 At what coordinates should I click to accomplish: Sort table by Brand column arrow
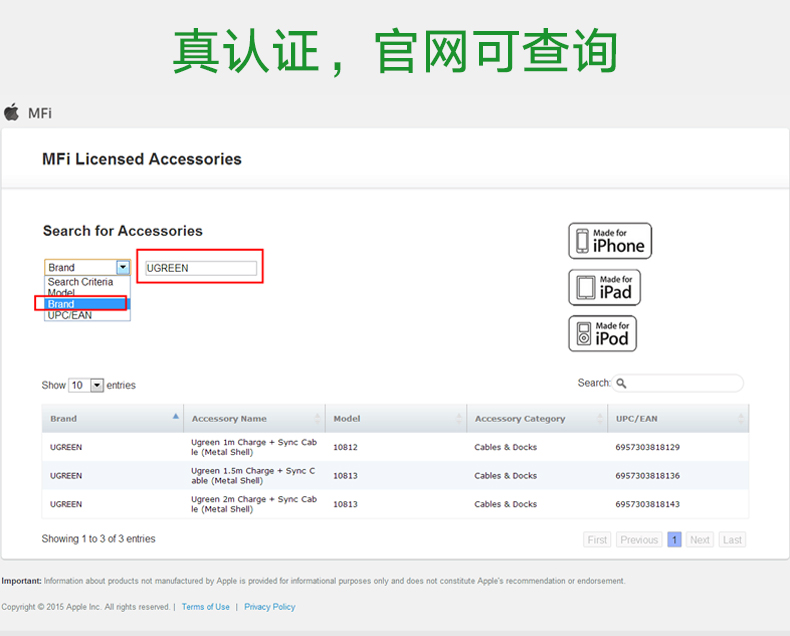176,417
